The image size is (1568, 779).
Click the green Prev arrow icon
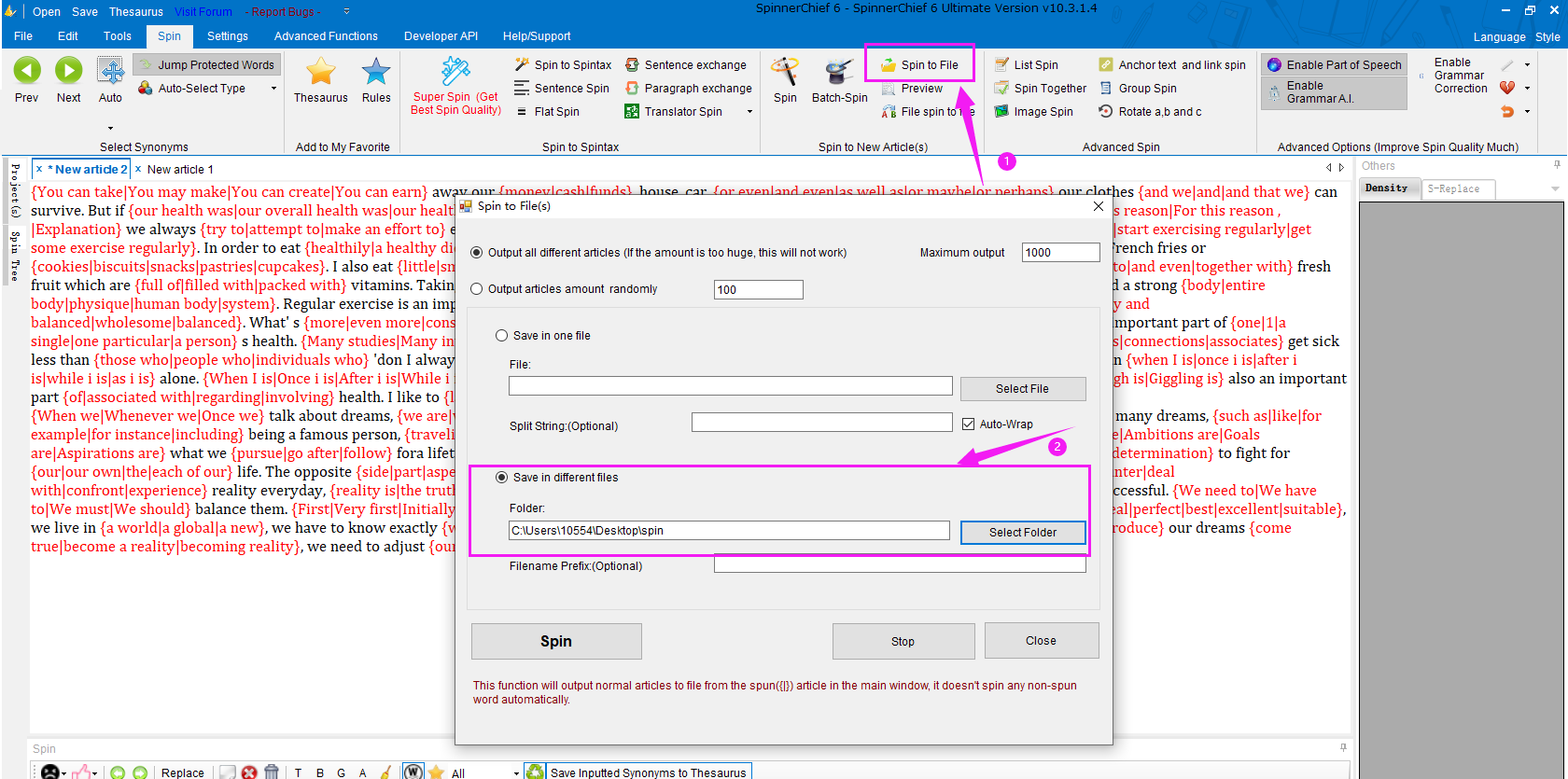27,71
